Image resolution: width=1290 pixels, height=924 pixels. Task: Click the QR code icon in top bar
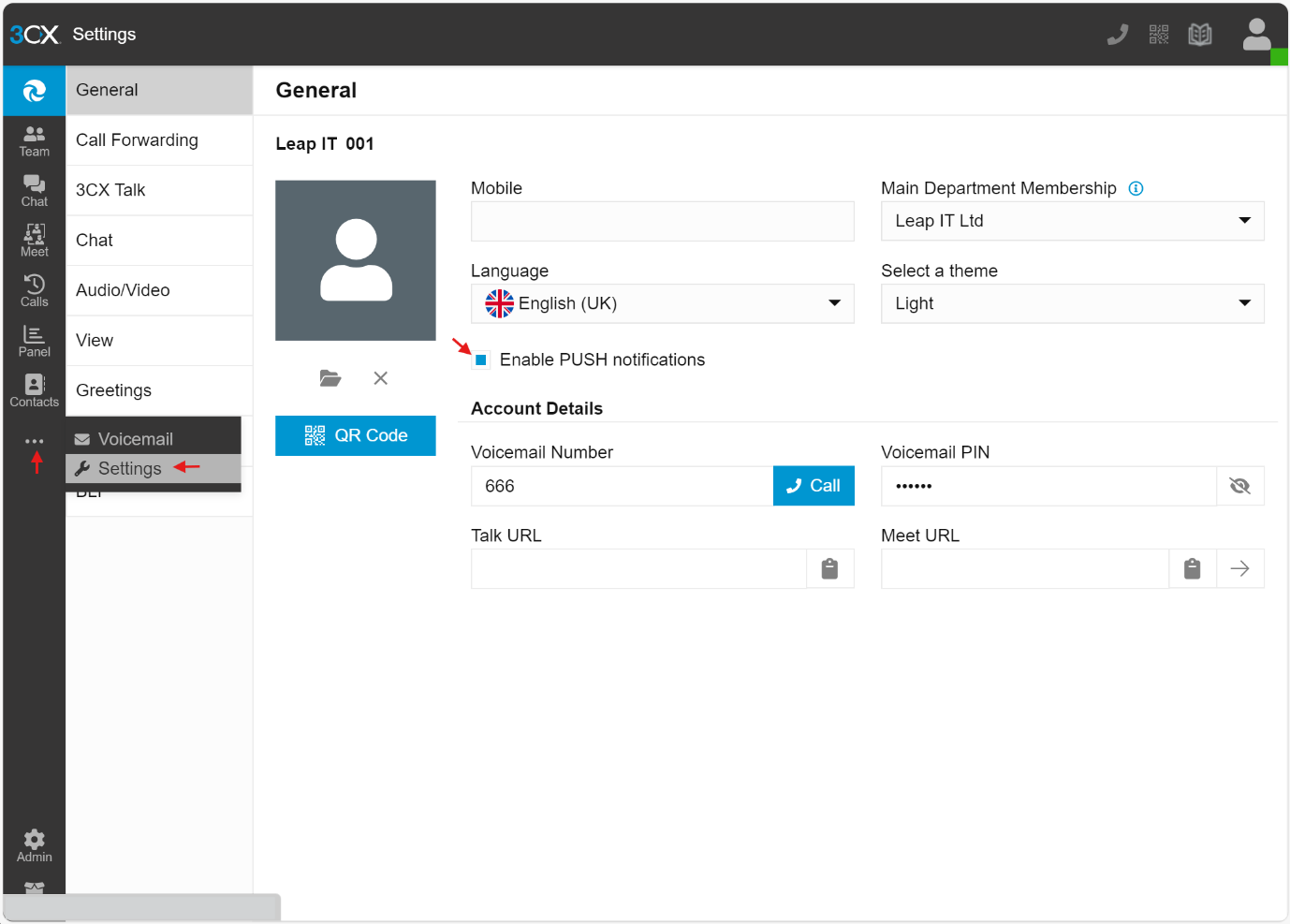coord(1158,35)
